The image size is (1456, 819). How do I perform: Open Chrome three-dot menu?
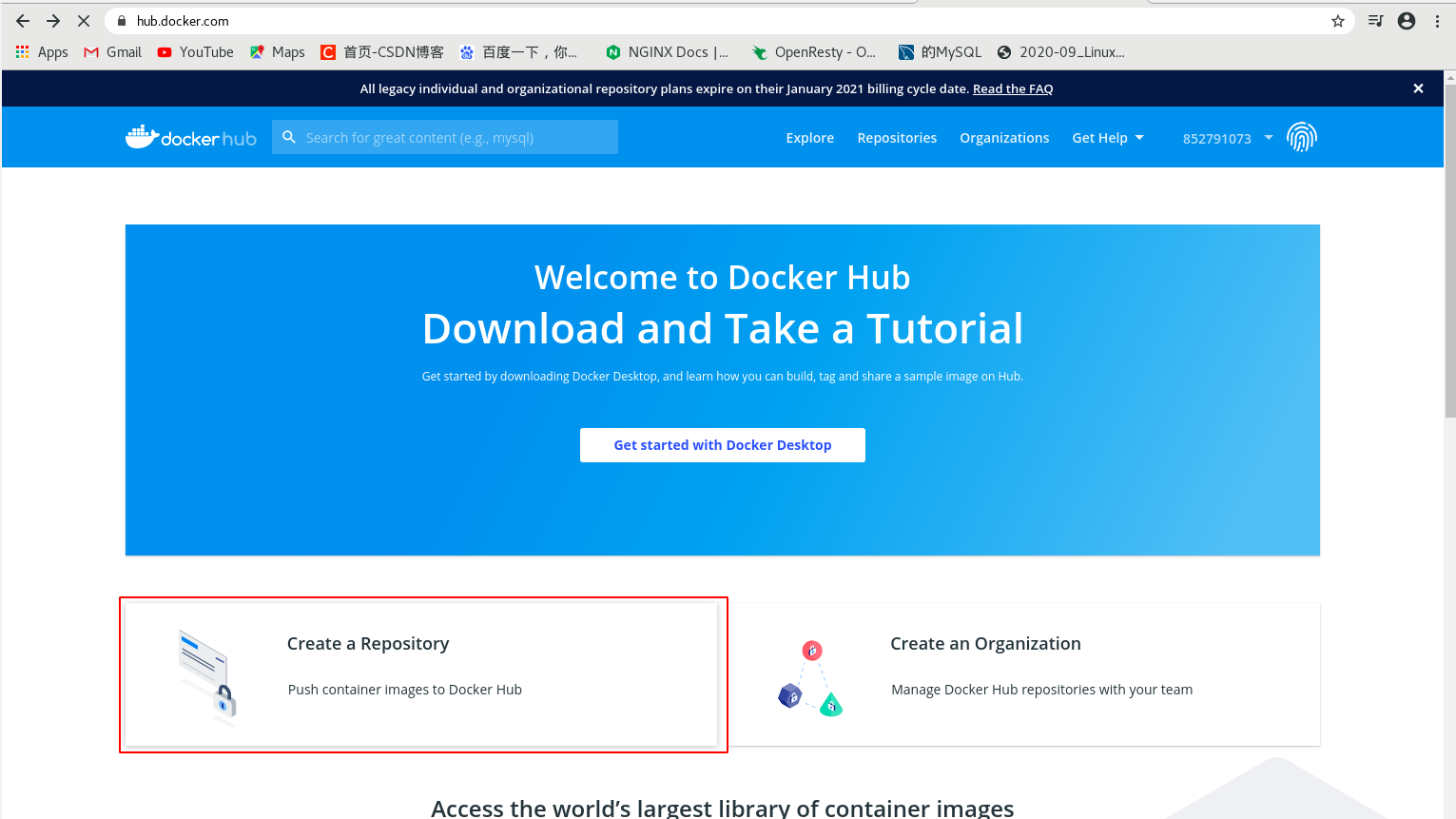click(1437, 21)
